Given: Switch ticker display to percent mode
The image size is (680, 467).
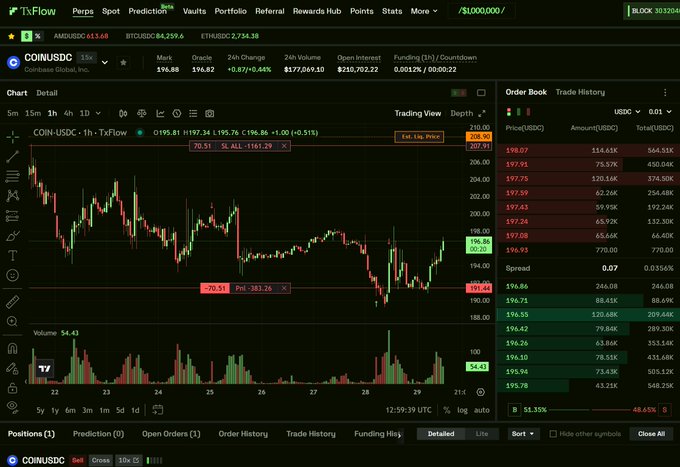Looking at the screenshot, I should (x=38, y=36).
